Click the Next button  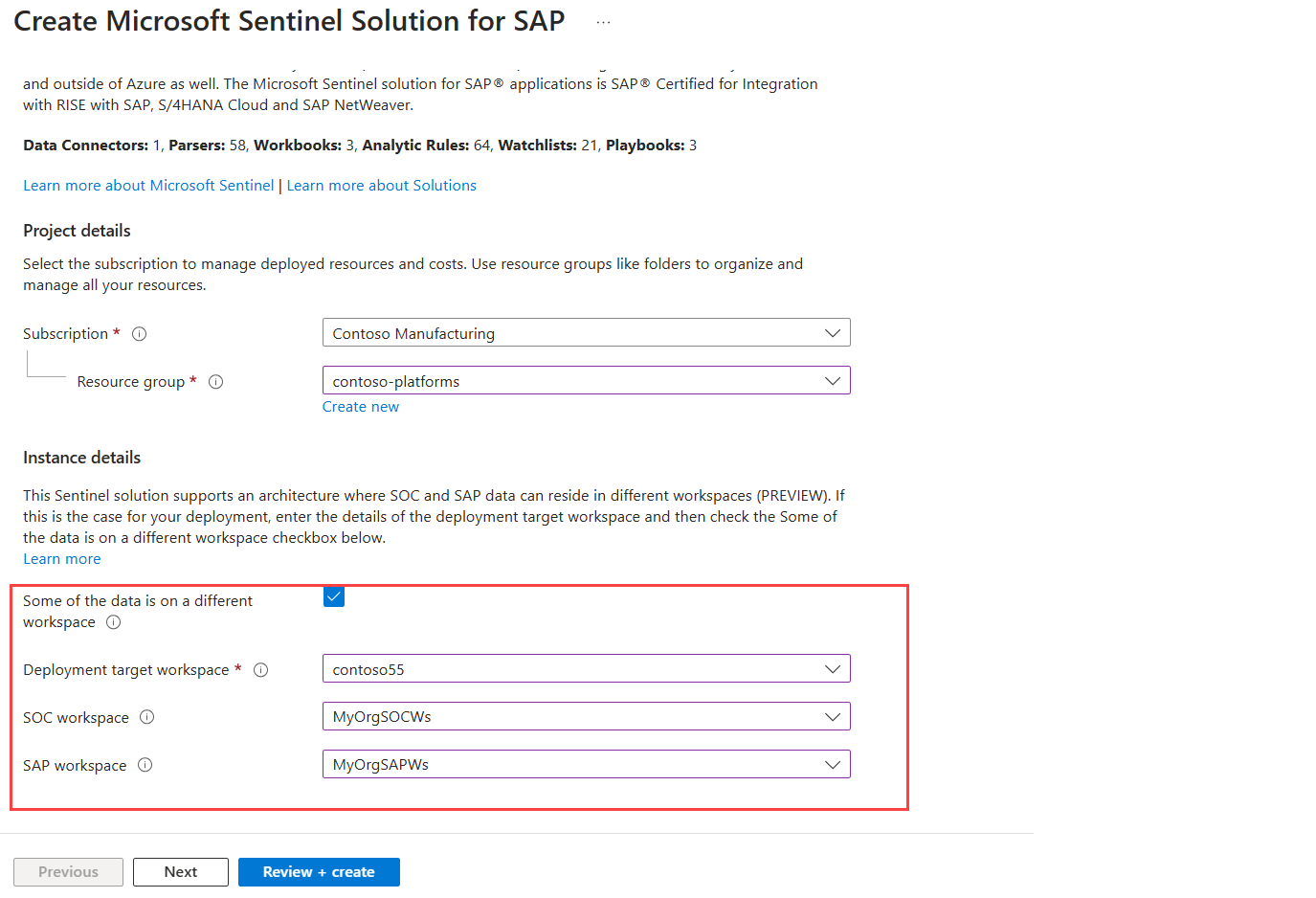coord(180,871)
